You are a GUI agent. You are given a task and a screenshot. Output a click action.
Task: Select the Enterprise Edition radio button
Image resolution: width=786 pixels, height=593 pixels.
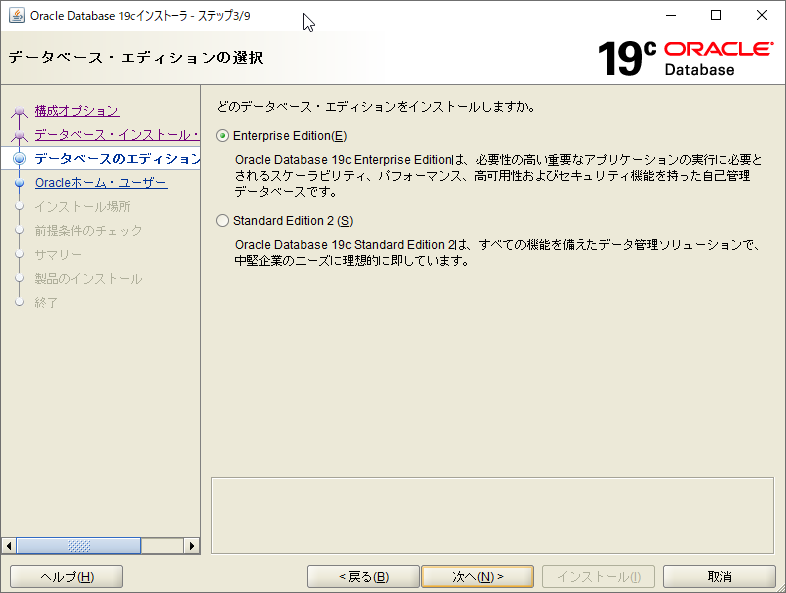point(223,136)
